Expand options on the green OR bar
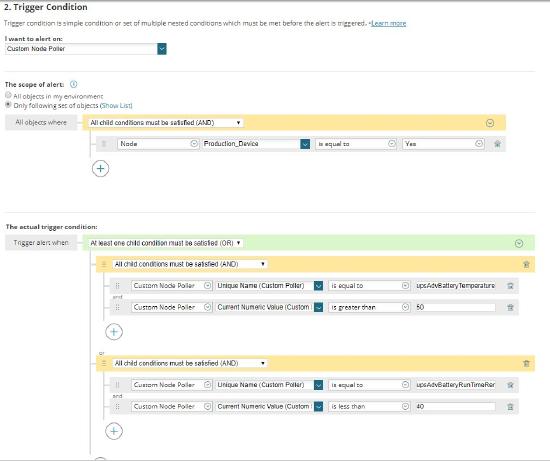This screenshot has height=461, width=550. (x=519, y=243)
